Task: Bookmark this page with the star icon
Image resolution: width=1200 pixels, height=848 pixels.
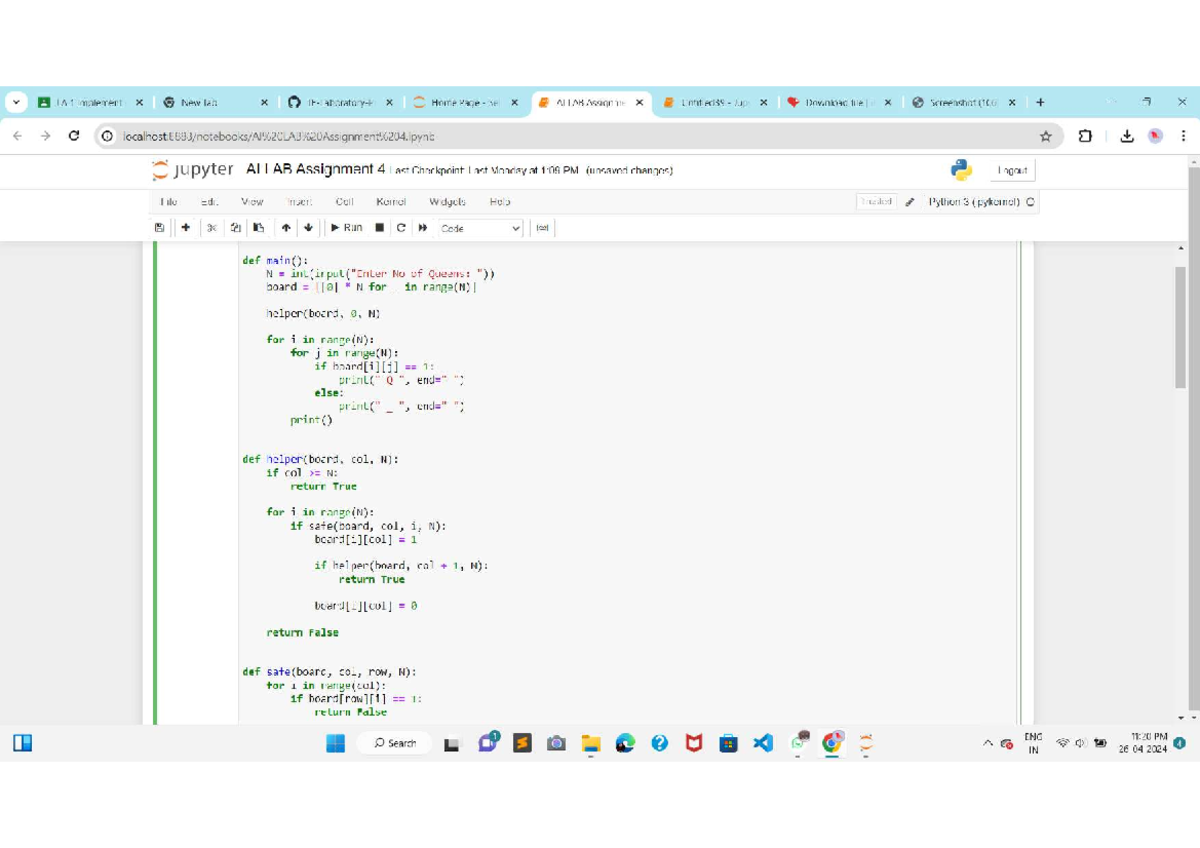Action: point(1046,136)
